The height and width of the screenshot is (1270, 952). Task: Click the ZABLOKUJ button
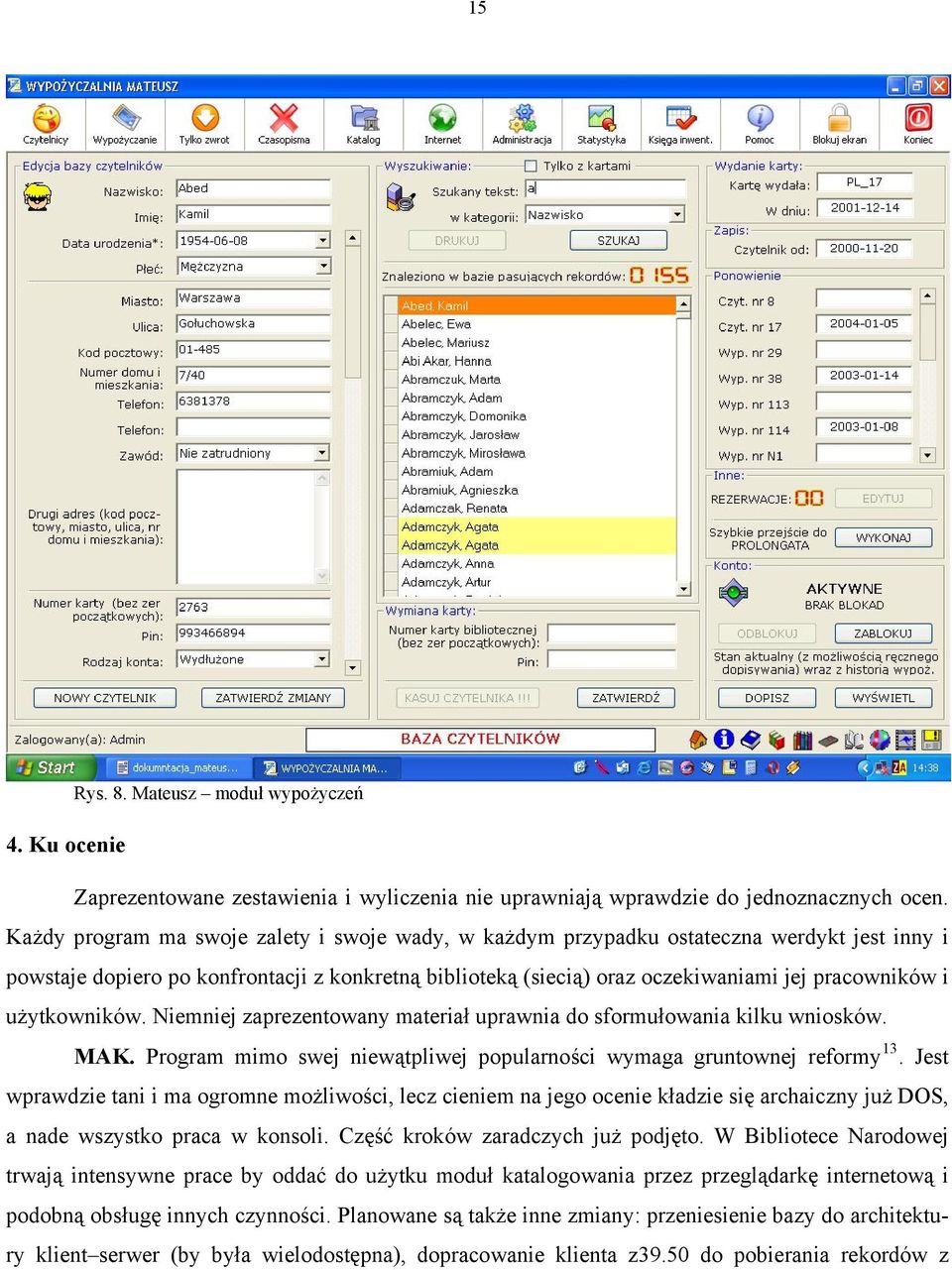click(884, 634)
